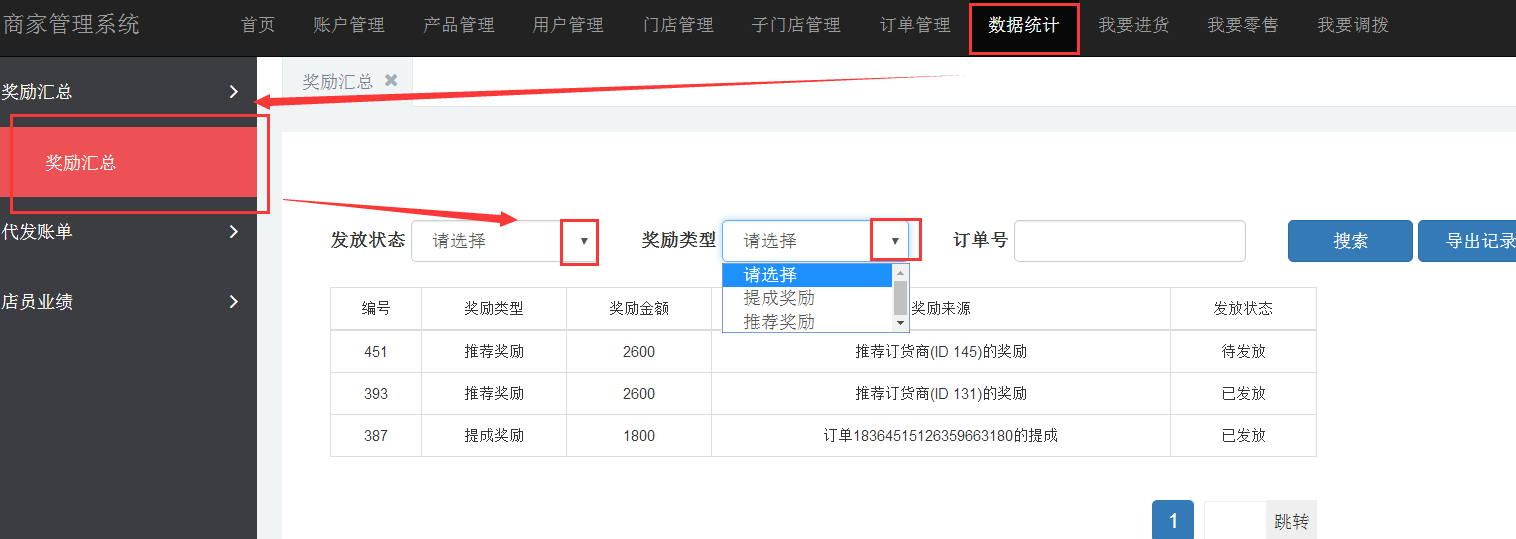This screenshot has height=539, width=1516.
Task: Click the 1800 amount cell
Action: click(639, 436)
